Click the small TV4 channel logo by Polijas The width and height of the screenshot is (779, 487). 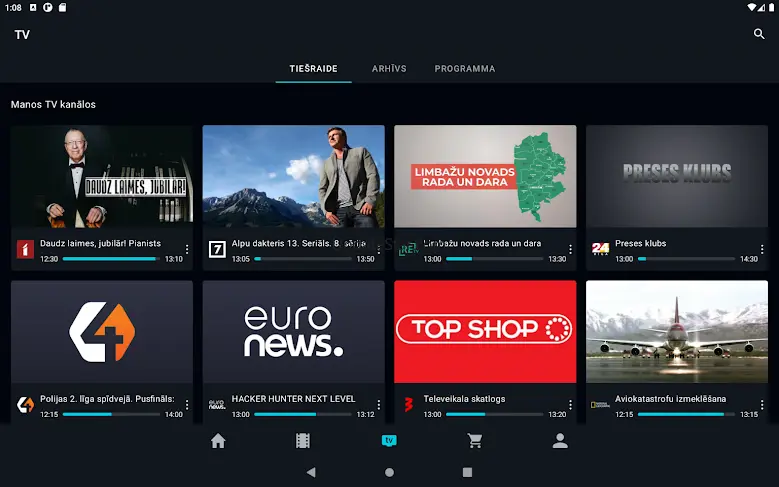point(25,405)
